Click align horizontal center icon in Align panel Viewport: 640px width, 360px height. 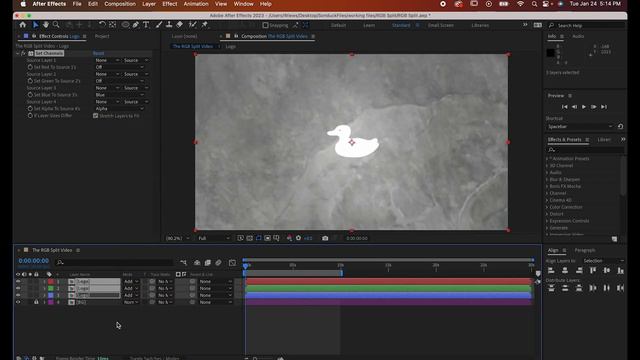pyautogui.click(x=565, y=270)
